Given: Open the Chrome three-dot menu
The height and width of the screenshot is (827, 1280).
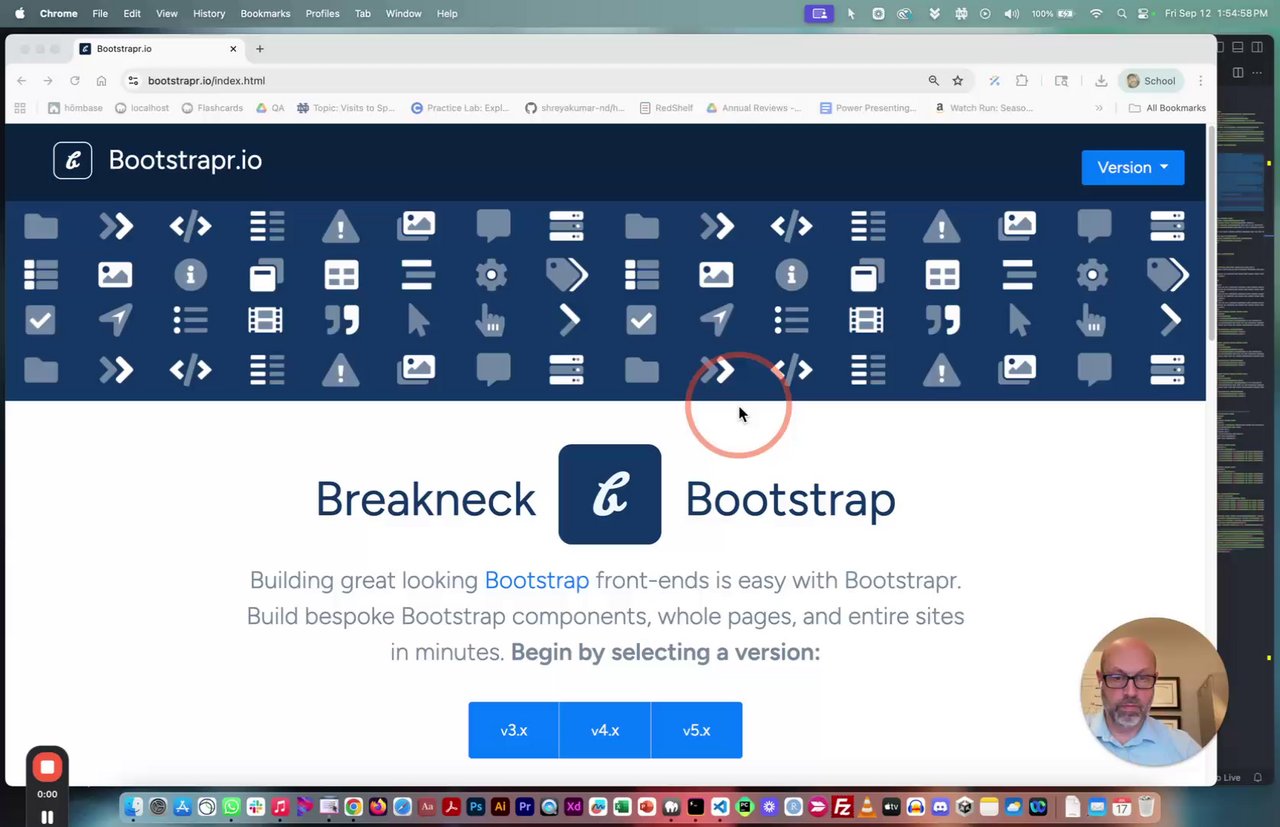Looking at the screenshot, I should [1200, 81].
